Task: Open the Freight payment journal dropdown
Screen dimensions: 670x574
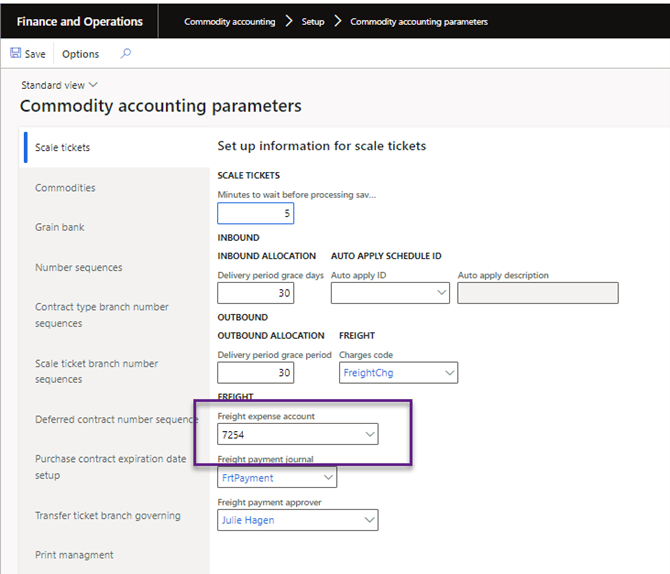Action: [x=328, y=478]
